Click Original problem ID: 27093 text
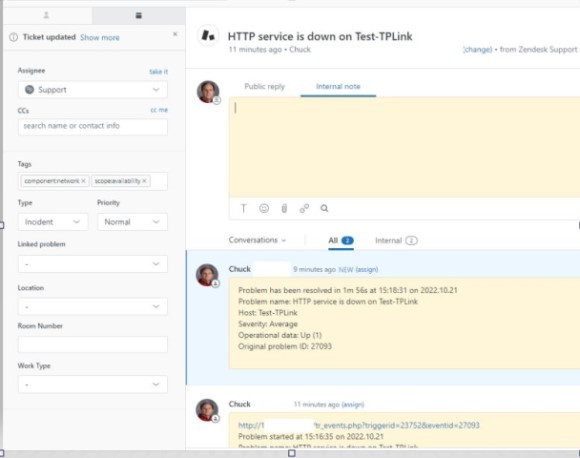Viewport: 580px width, 458px height. pos(285,346)
